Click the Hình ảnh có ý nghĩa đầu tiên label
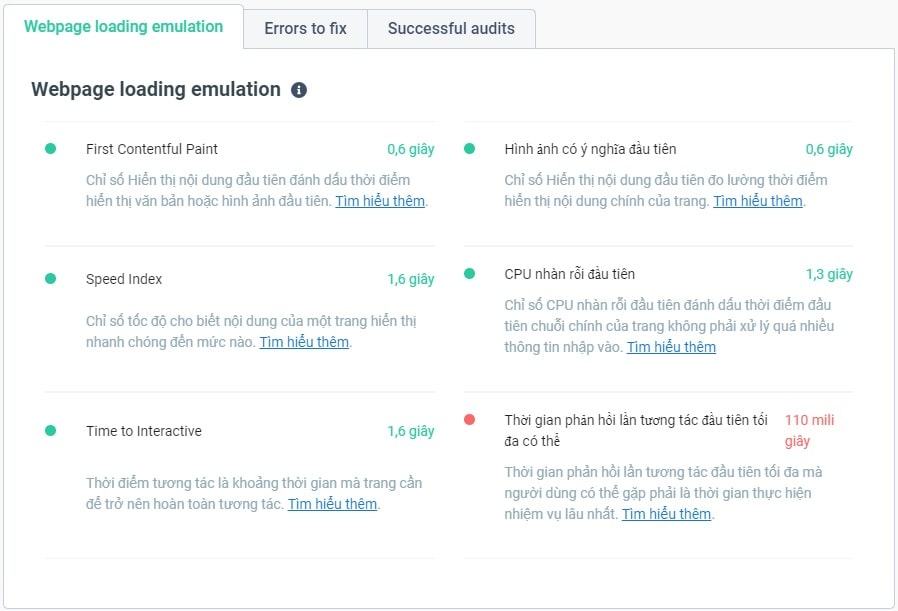The height and width of the screenshot is (611, 898). click(590, 149)
